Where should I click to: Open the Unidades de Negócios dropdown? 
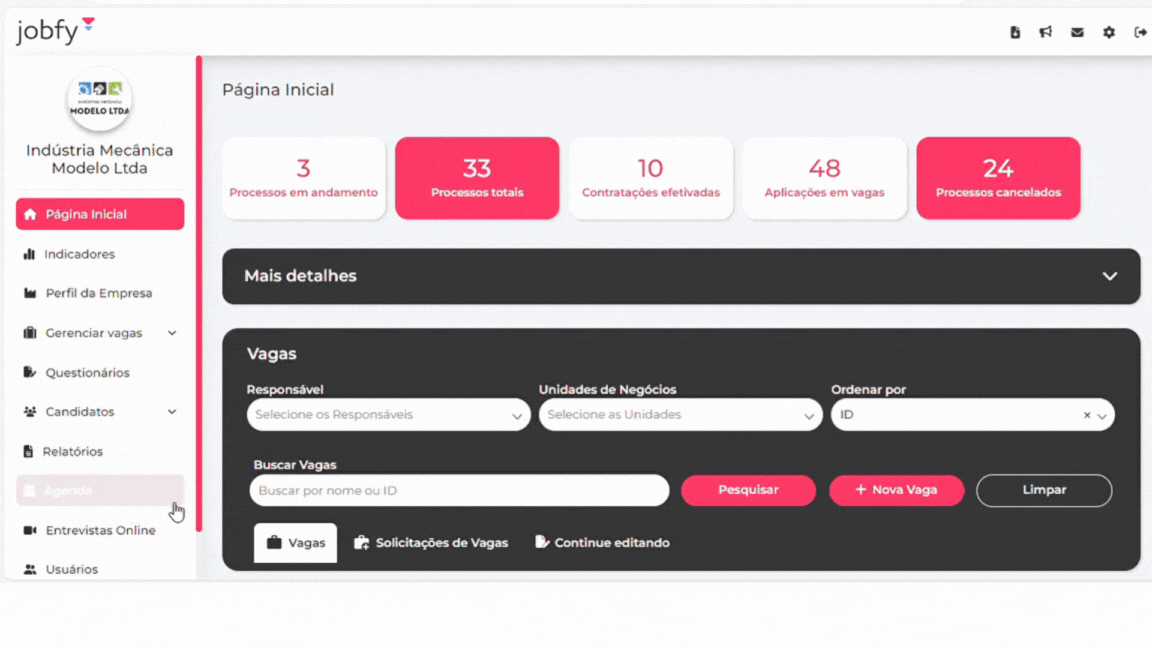680,415
